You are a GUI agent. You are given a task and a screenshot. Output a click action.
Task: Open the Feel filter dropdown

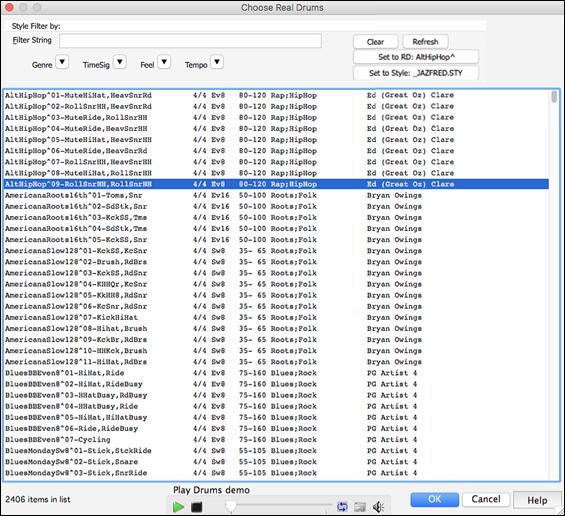click(164, 62)
